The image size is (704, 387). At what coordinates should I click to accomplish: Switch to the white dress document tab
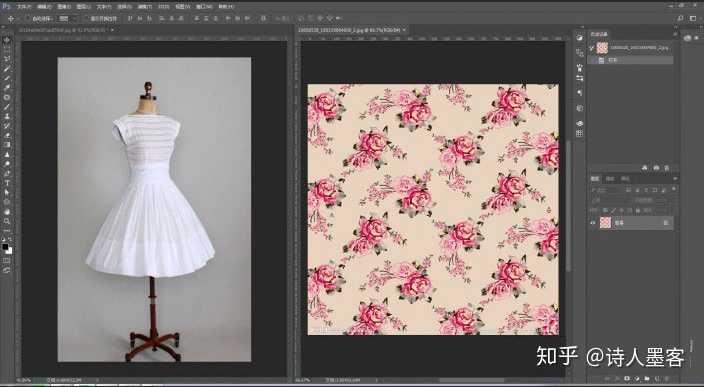pos(62,30)
